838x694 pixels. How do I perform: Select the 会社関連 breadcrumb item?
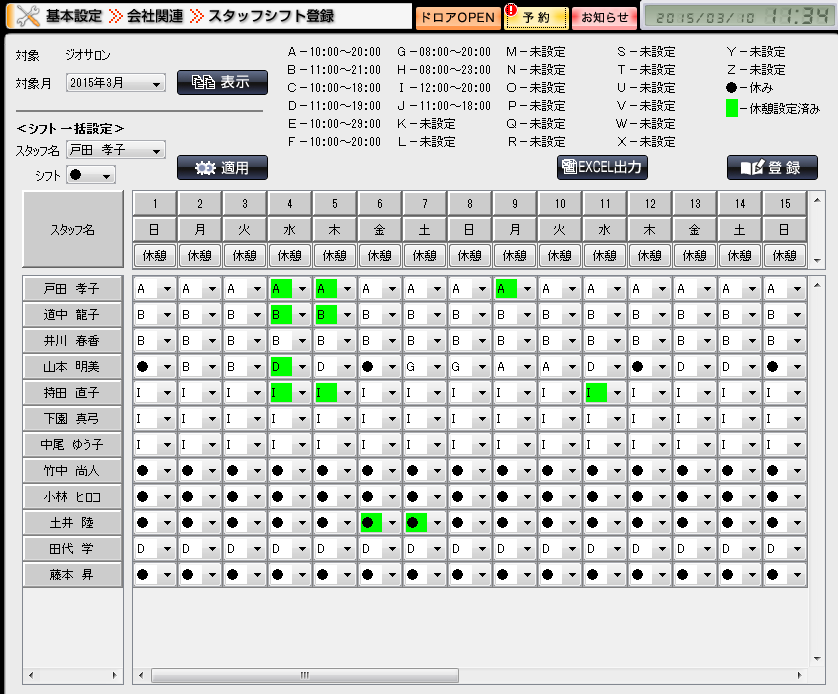coord(160,17)
